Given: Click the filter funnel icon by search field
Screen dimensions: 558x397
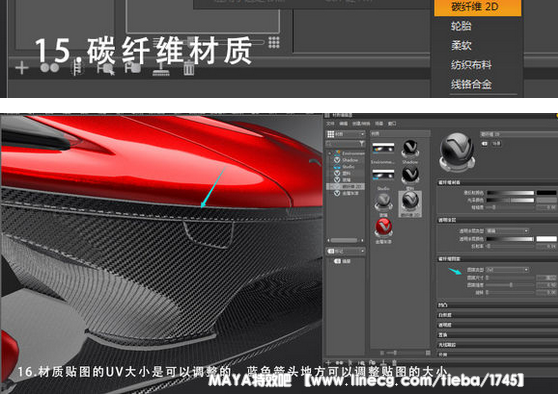Looking at the screenshot, I should click(x=362, y=144).
